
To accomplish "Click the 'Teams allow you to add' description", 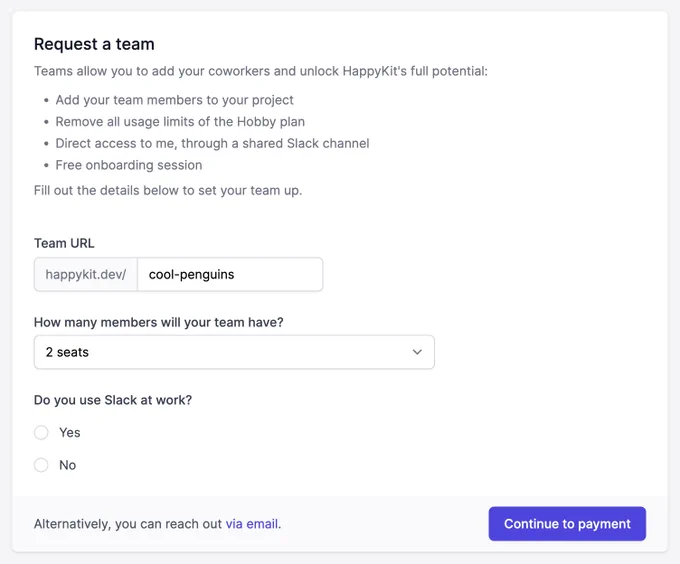I will [x=261, y=71].
